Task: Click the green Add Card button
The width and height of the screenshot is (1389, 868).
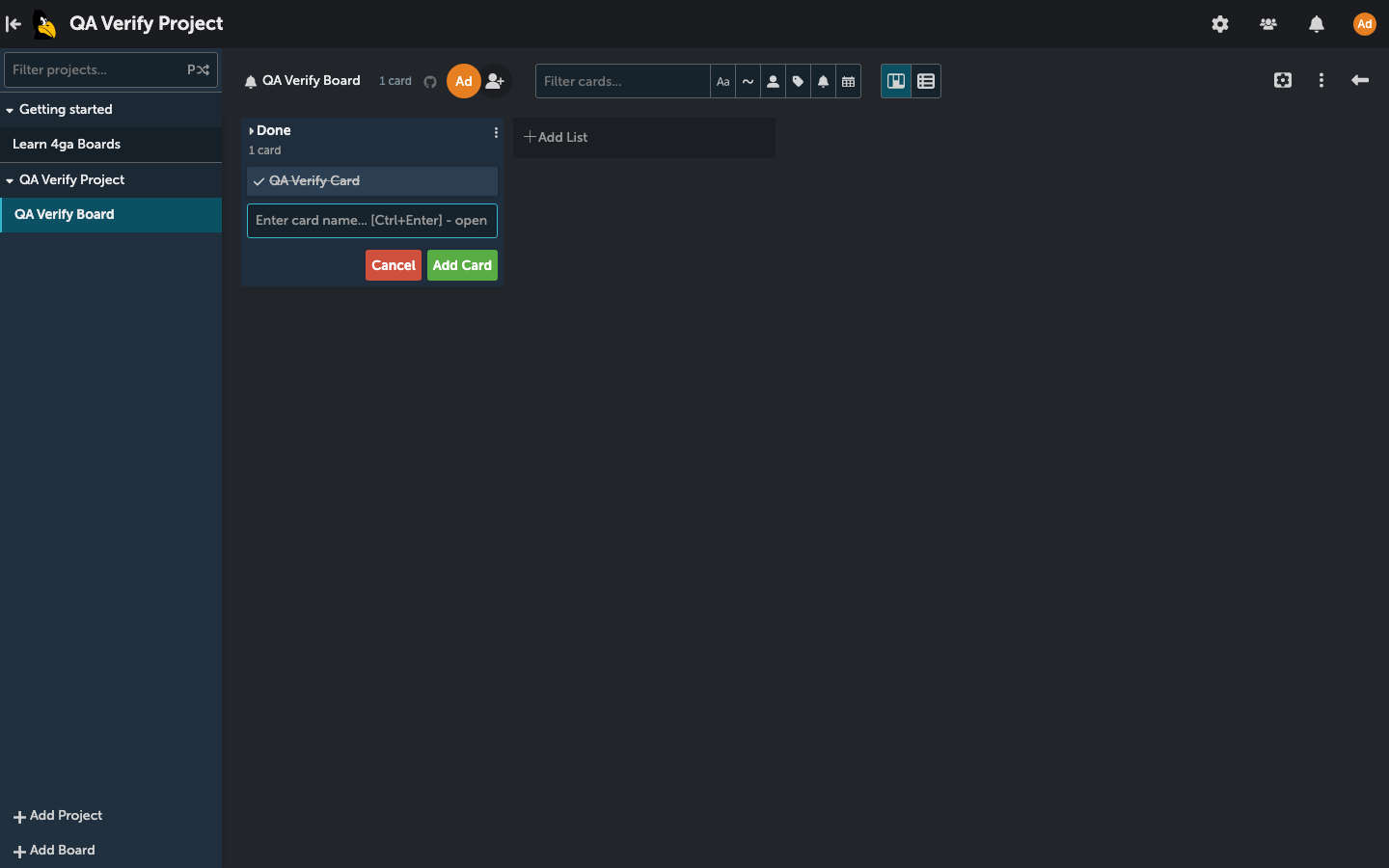Action: tap(462, 265)
